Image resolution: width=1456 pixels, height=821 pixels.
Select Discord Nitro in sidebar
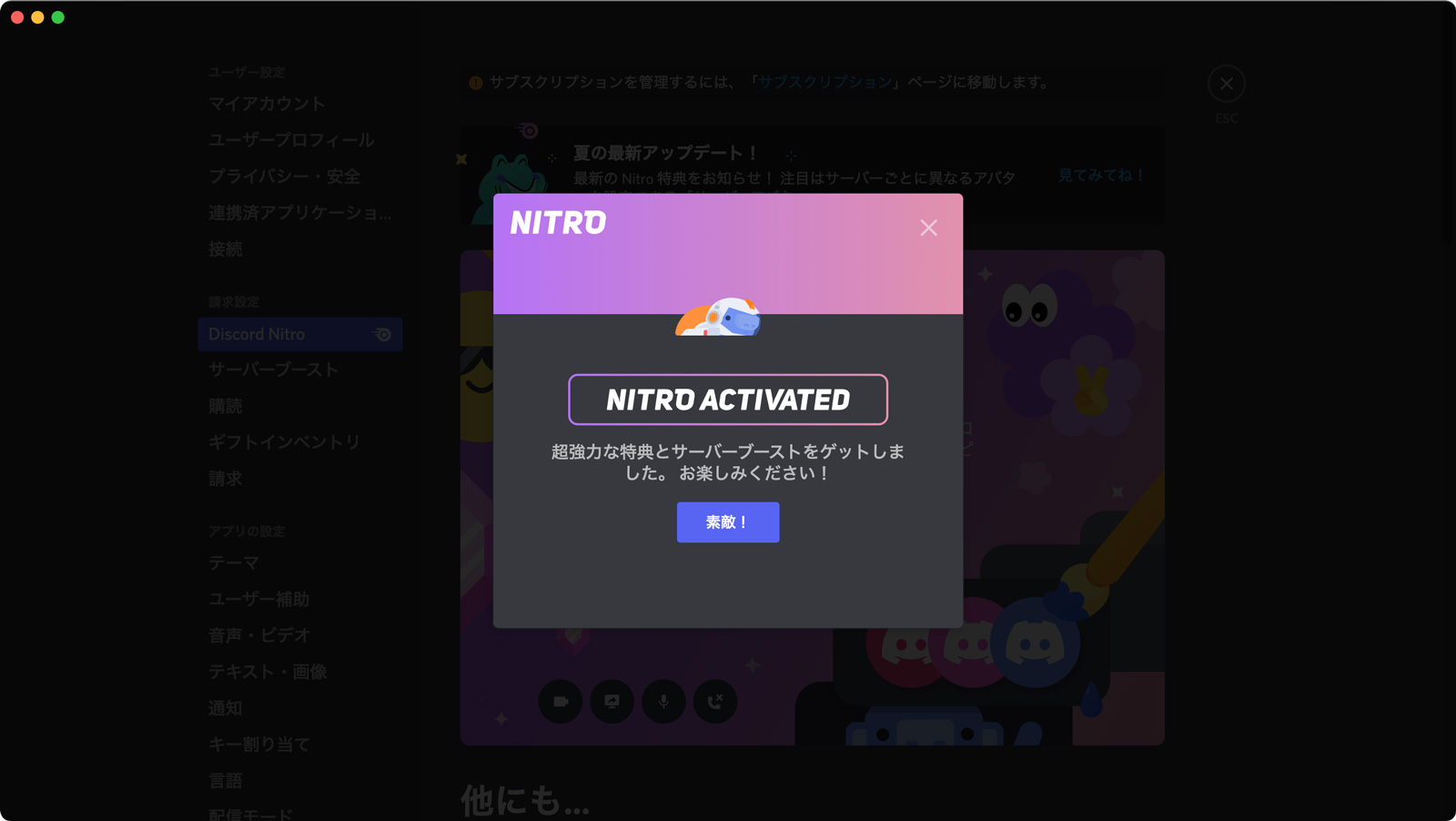coord(299,334)
